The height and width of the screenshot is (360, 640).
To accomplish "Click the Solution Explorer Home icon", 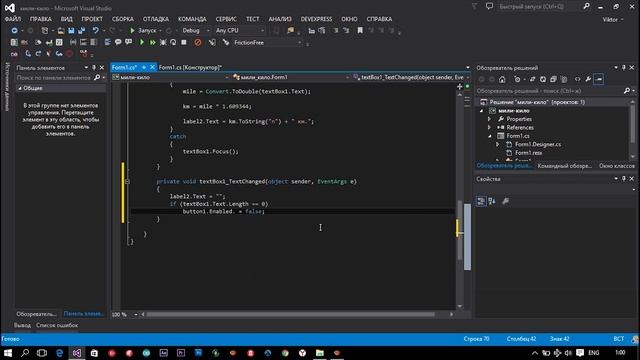I will 502,79.
